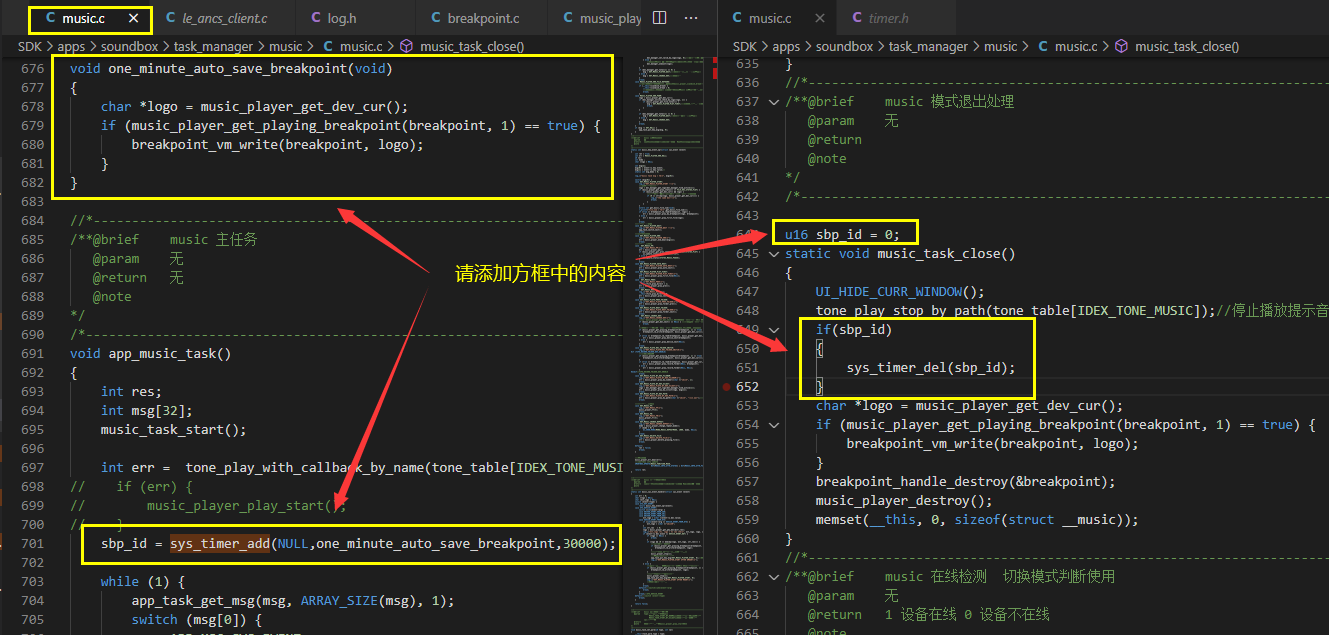Close the active music.c tab in left group

click(x=134, y=18)
